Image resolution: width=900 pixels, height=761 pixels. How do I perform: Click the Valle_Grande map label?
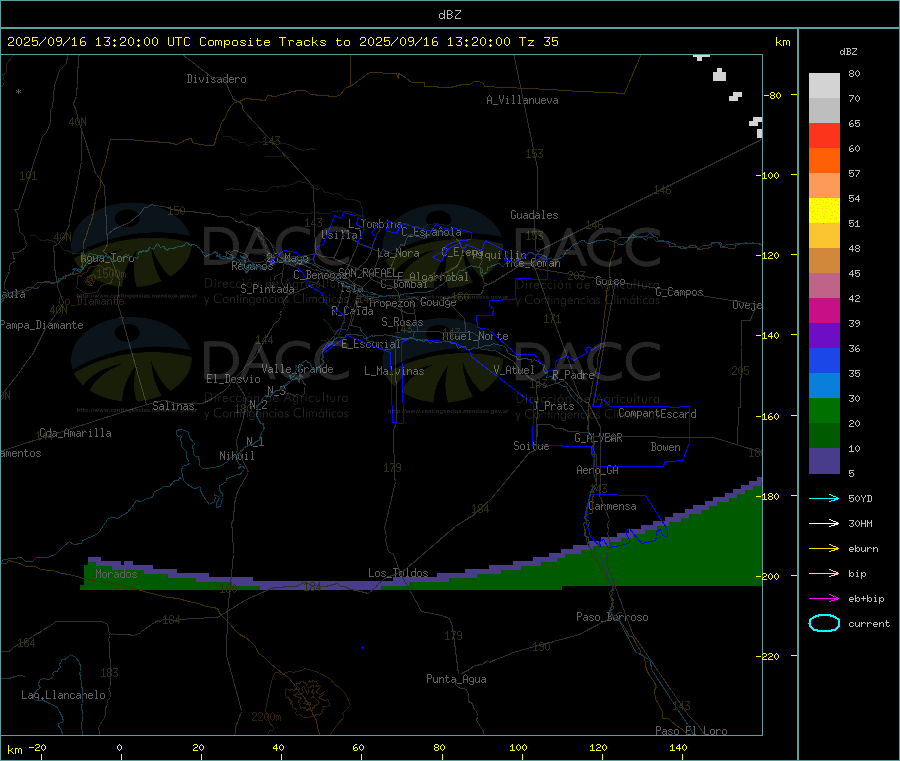[297, 369]
